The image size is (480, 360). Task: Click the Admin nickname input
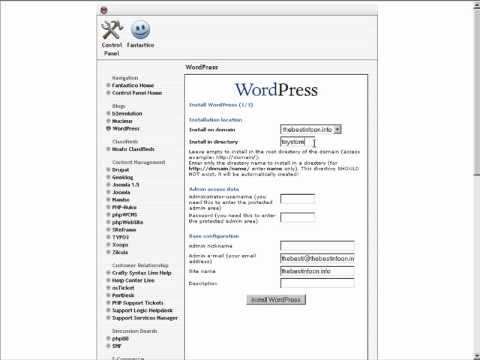tap(317, 246)
